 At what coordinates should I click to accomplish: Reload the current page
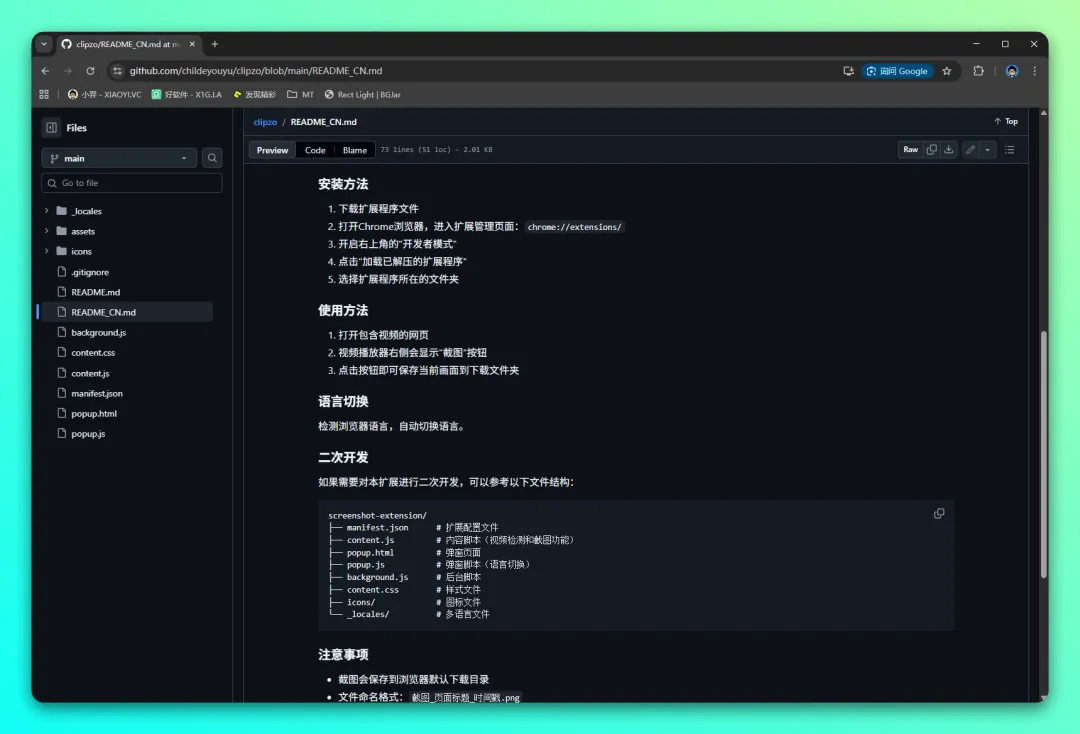click(x=90, y=71)
